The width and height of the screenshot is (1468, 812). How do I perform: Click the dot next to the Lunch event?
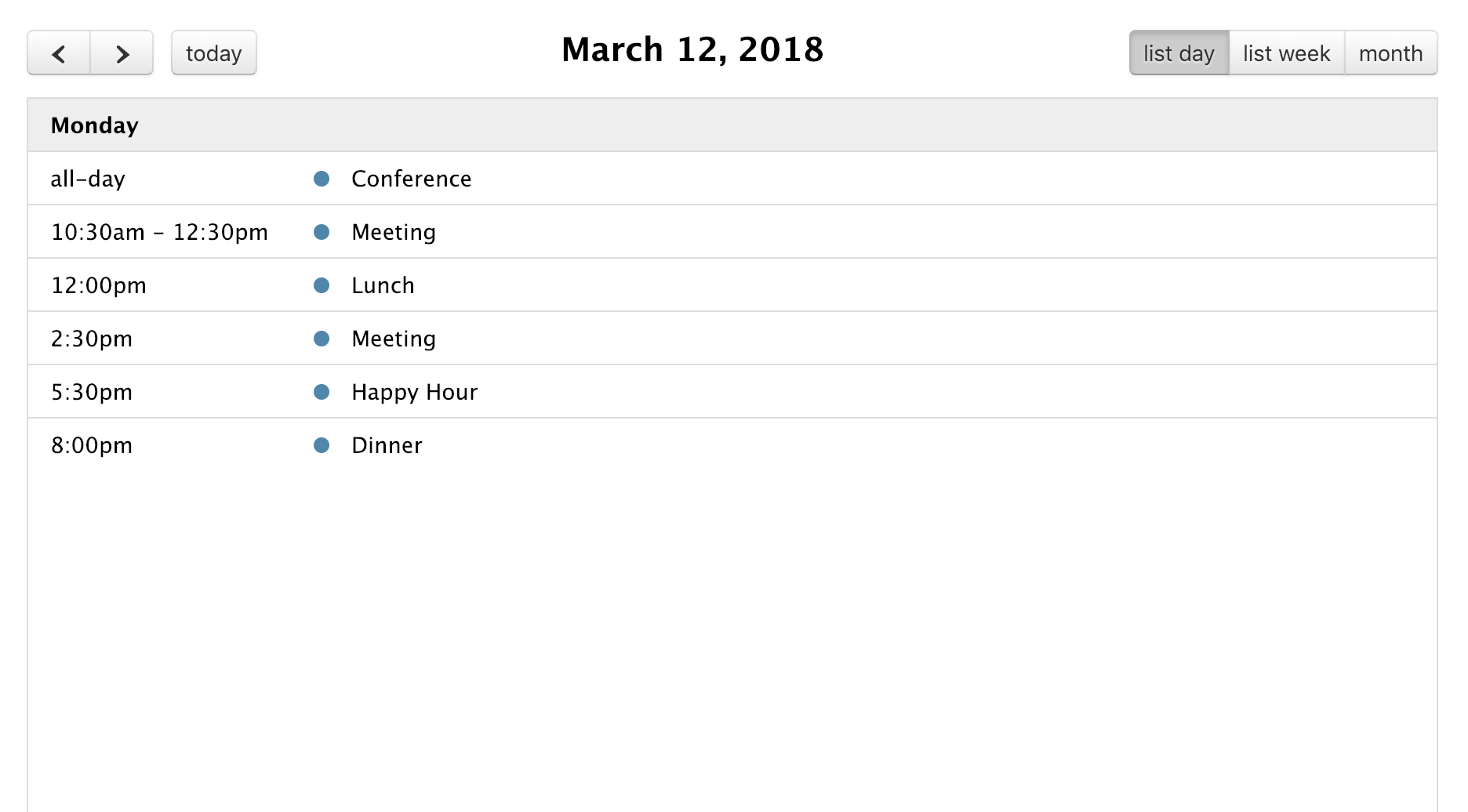[x=322, y=285]
